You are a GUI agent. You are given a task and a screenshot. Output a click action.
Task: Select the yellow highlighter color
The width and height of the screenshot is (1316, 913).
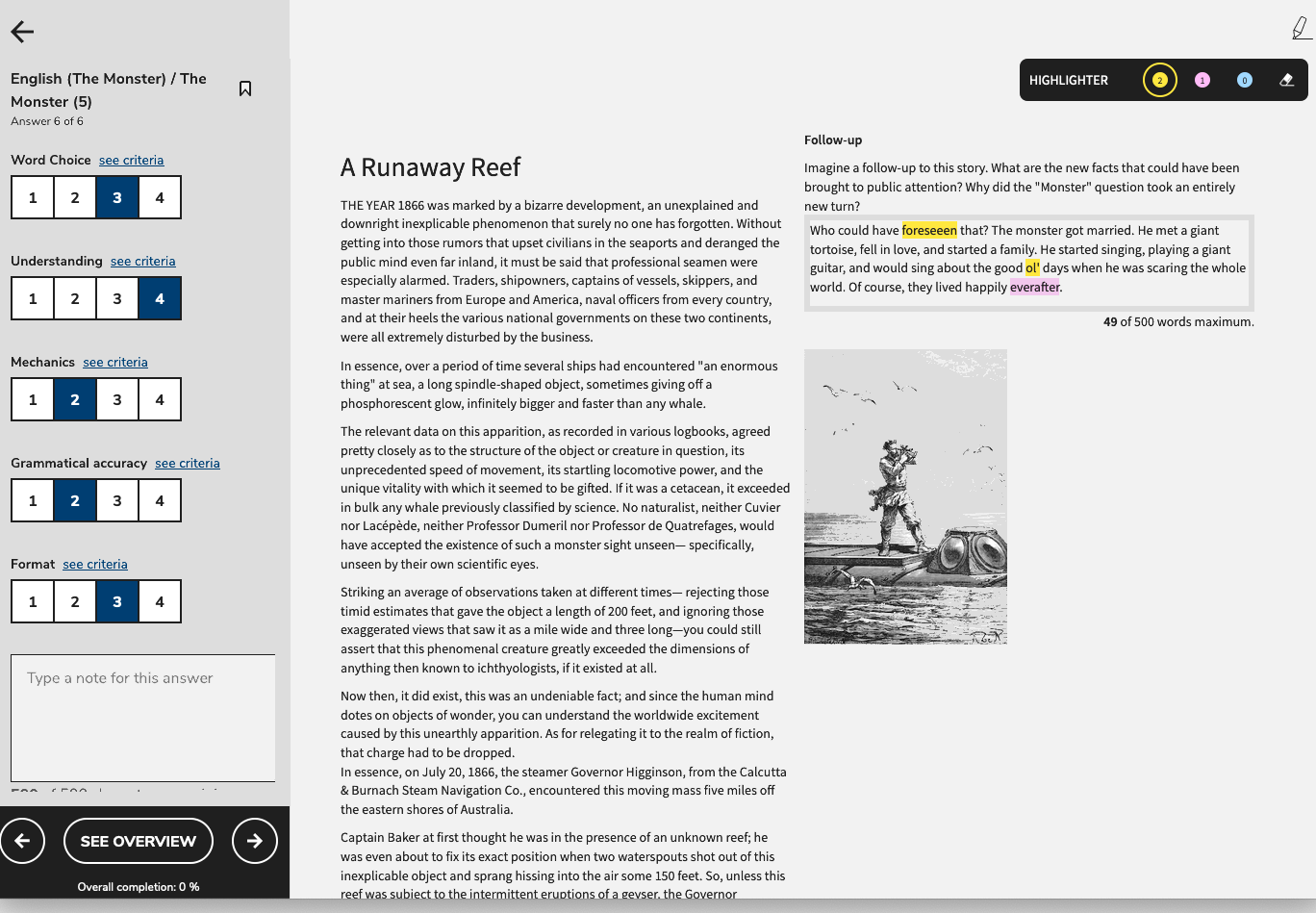pyautogui.click(x=1159, y=80)
